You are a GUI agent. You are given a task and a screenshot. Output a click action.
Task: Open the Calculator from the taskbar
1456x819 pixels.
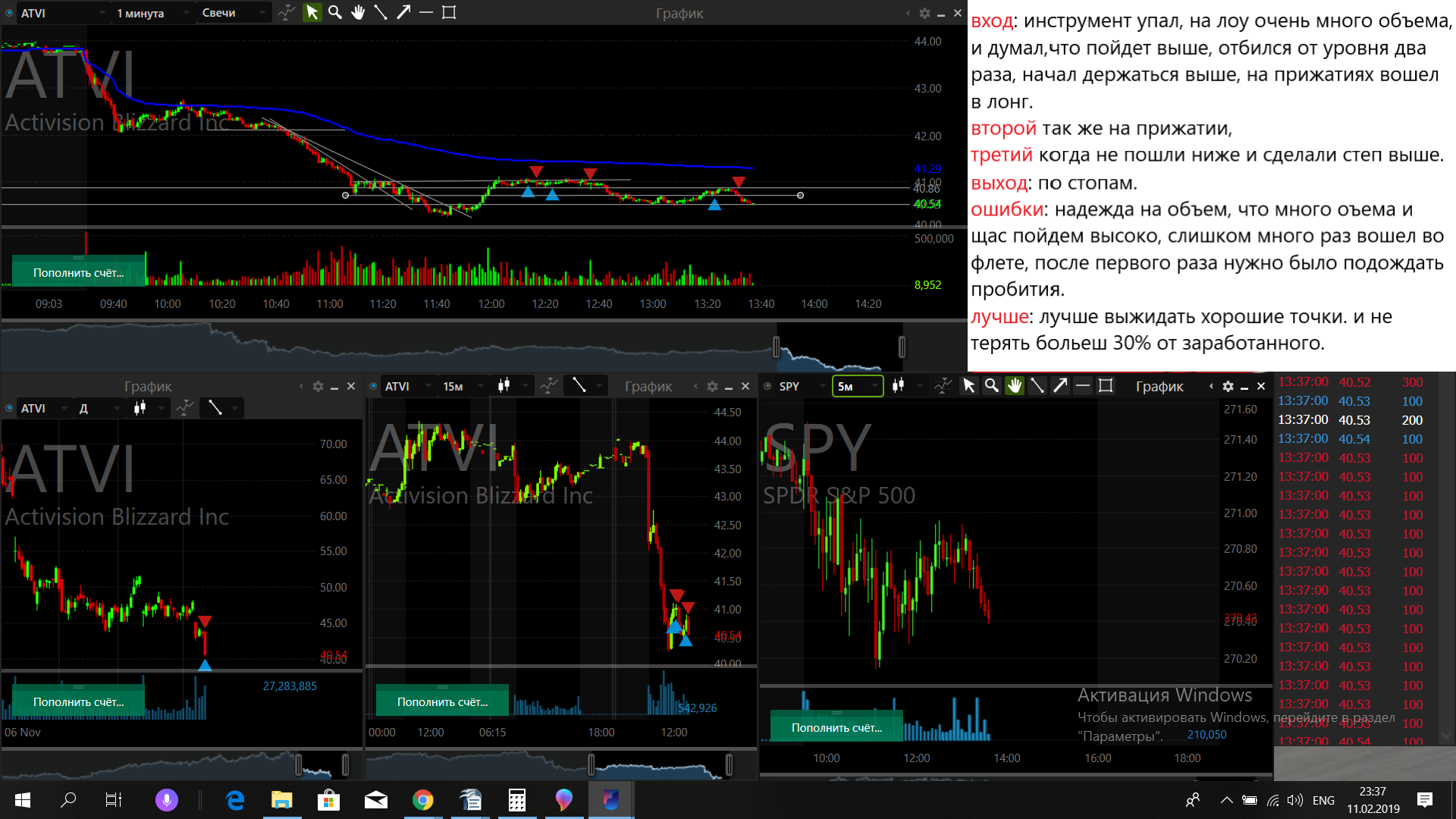pos(516,799)
